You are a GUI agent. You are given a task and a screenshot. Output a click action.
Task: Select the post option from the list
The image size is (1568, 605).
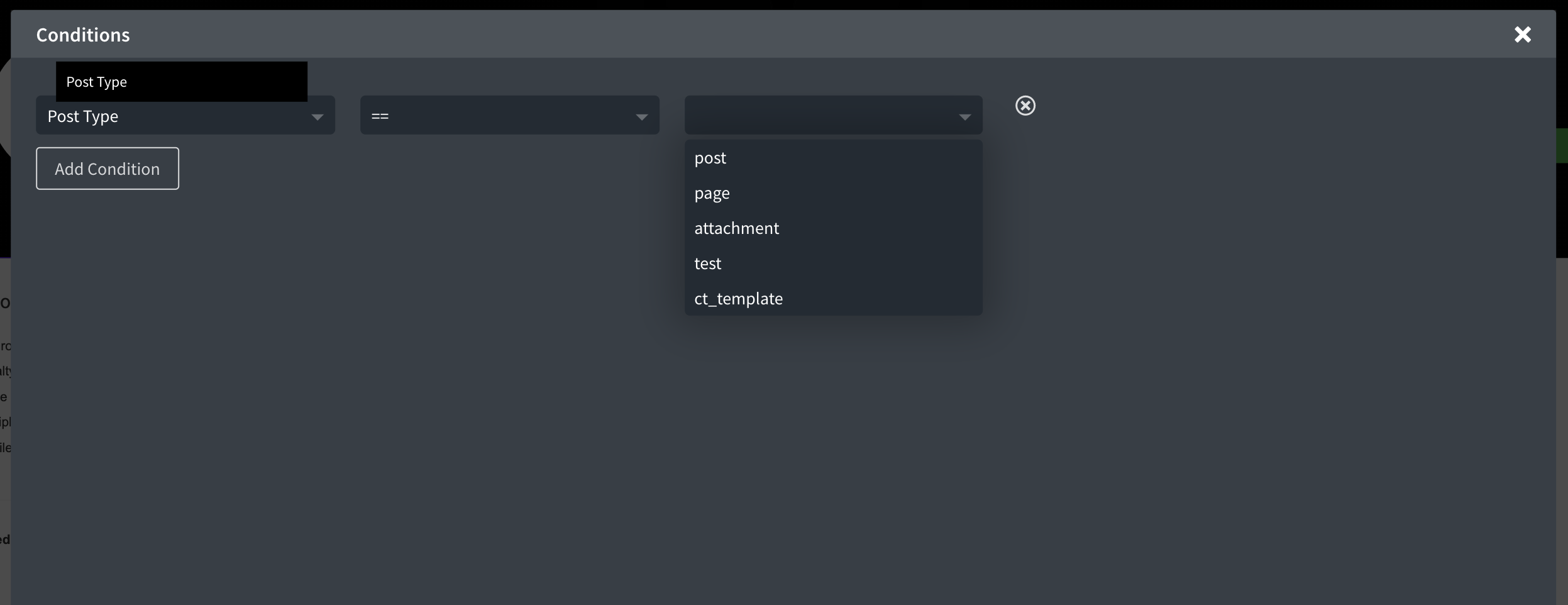(710, 158)
